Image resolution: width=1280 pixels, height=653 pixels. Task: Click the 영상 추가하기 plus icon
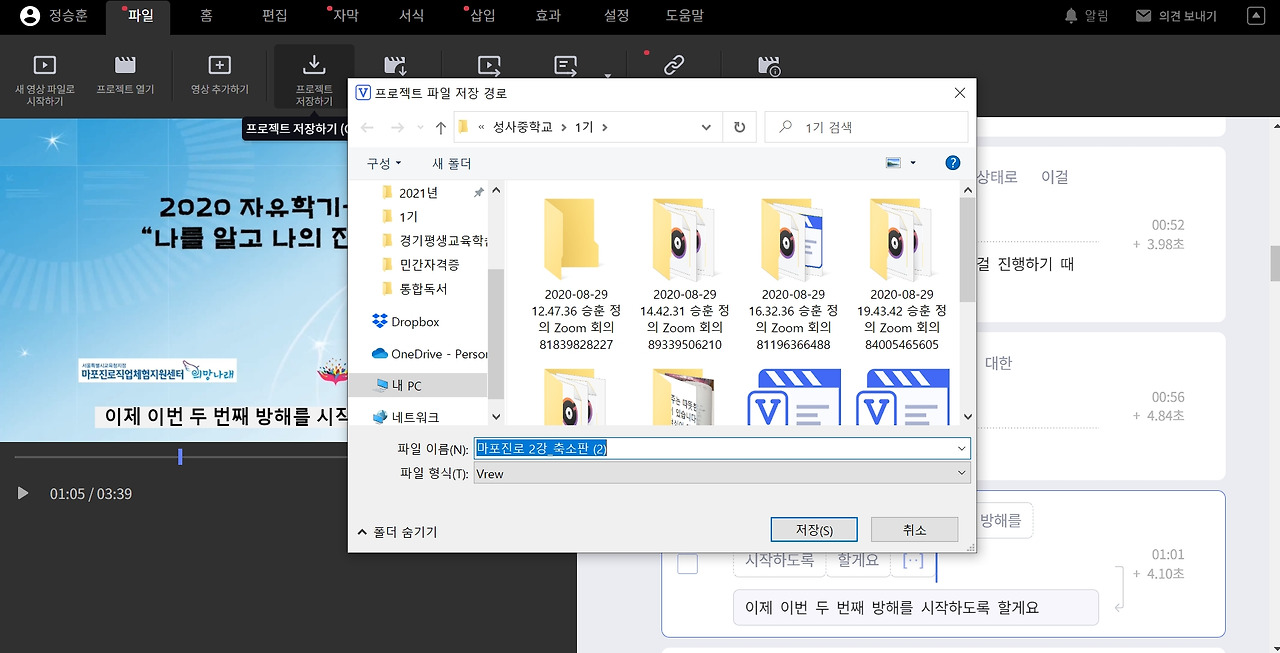pos(219,65)
